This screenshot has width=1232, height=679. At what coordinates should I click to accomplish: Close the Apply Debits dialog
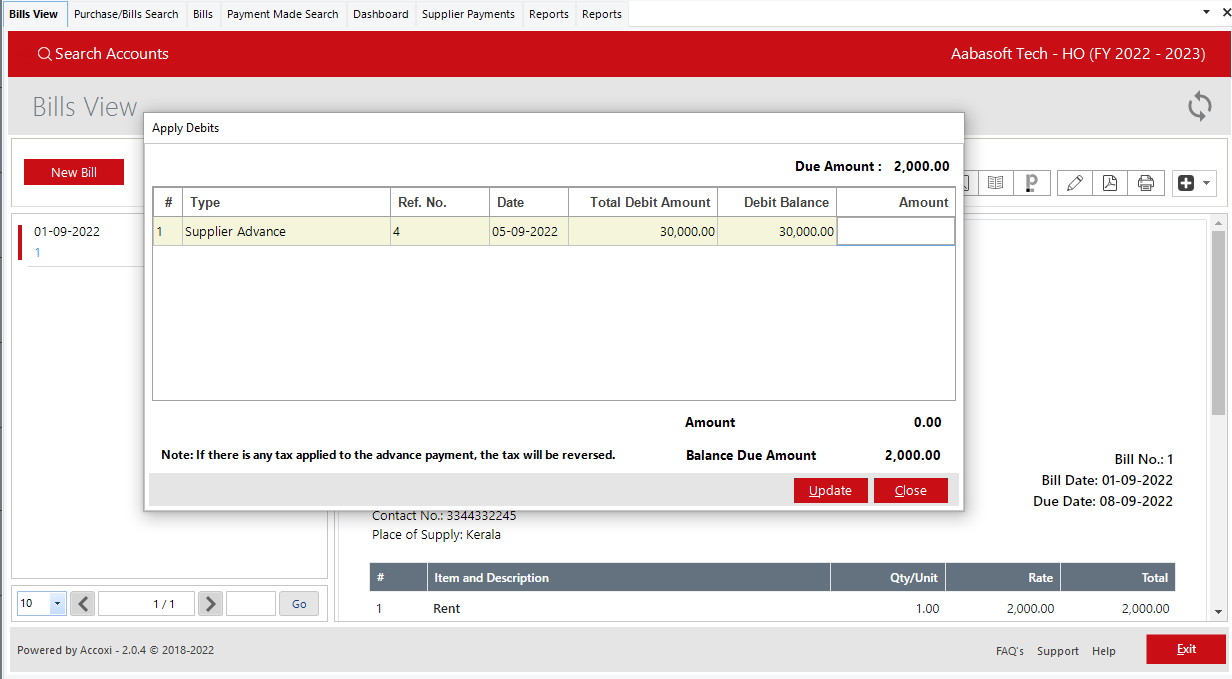(910, 490)
